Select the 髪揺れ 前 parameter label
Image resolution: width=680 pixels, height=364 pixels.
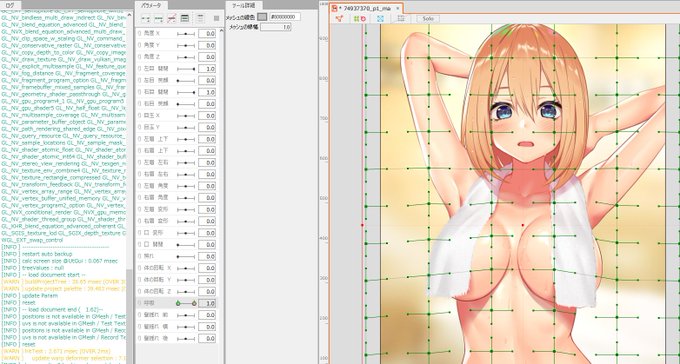(155, 315)
